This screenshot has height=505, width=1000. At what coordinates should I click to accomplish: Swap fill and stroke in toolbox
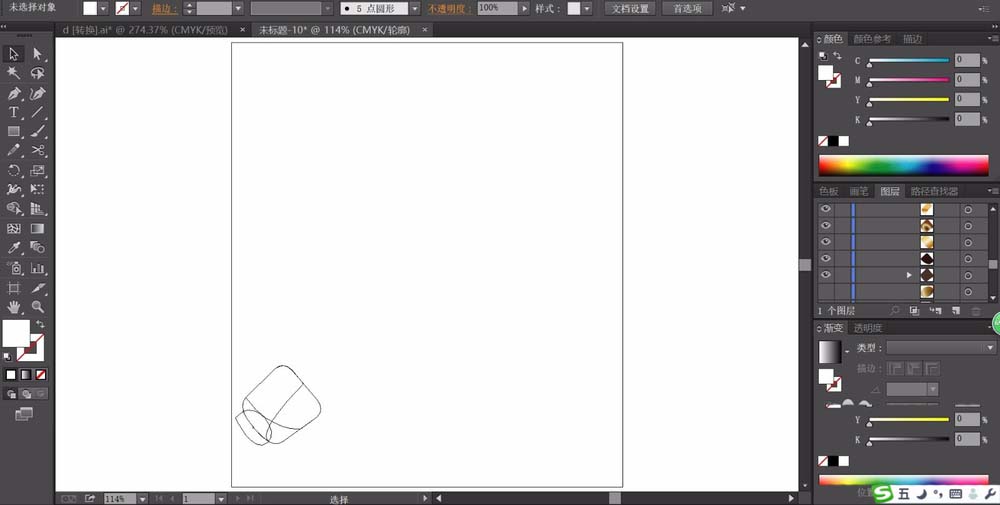(x=40, y=325)
